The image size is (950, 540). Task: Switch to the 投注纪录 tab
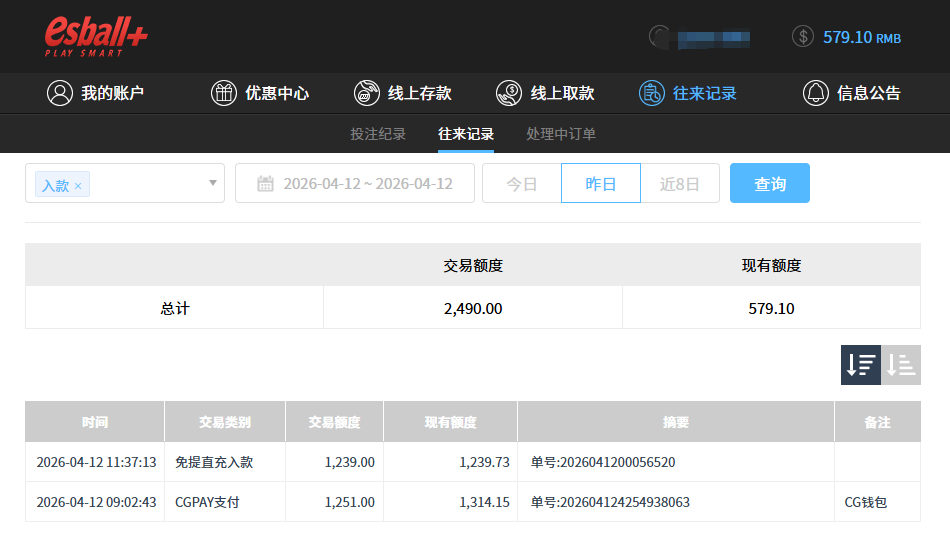(x=378, y=134)
